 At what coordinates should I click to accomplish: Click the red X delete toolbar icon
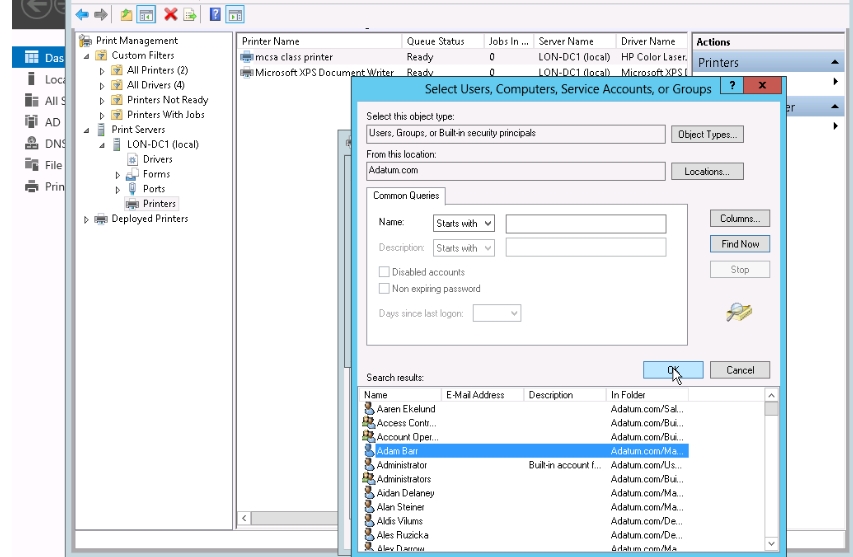[170, 15]
